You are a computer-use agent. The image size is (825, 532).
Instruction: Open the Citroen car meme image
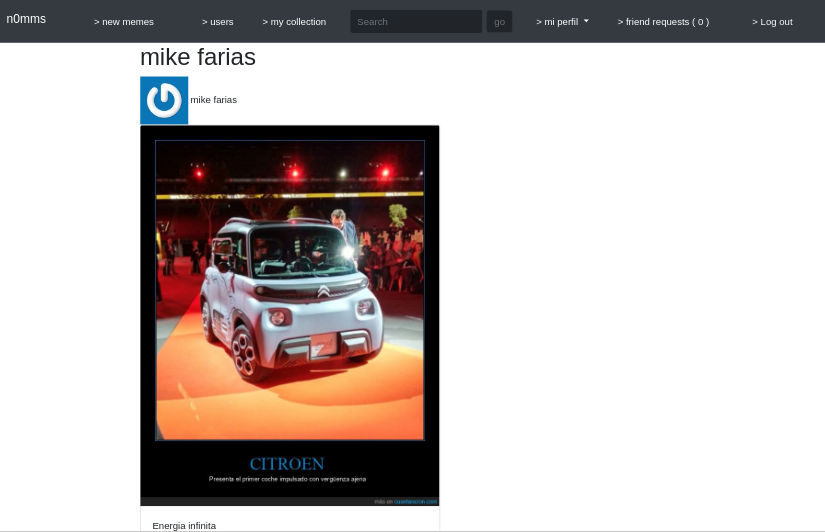point(289,316)
